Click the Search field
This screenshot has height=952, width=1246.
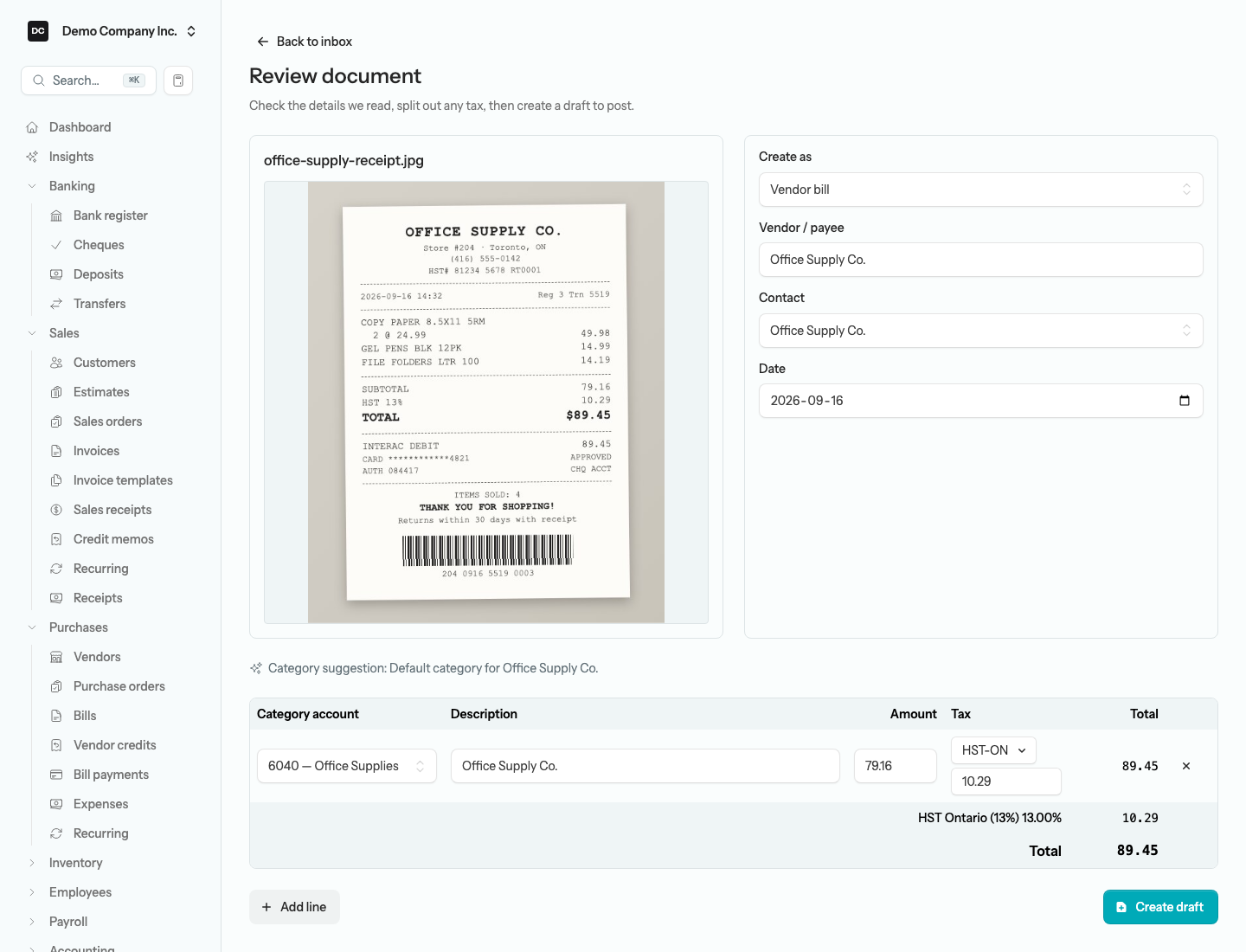[x=88, y=80]
